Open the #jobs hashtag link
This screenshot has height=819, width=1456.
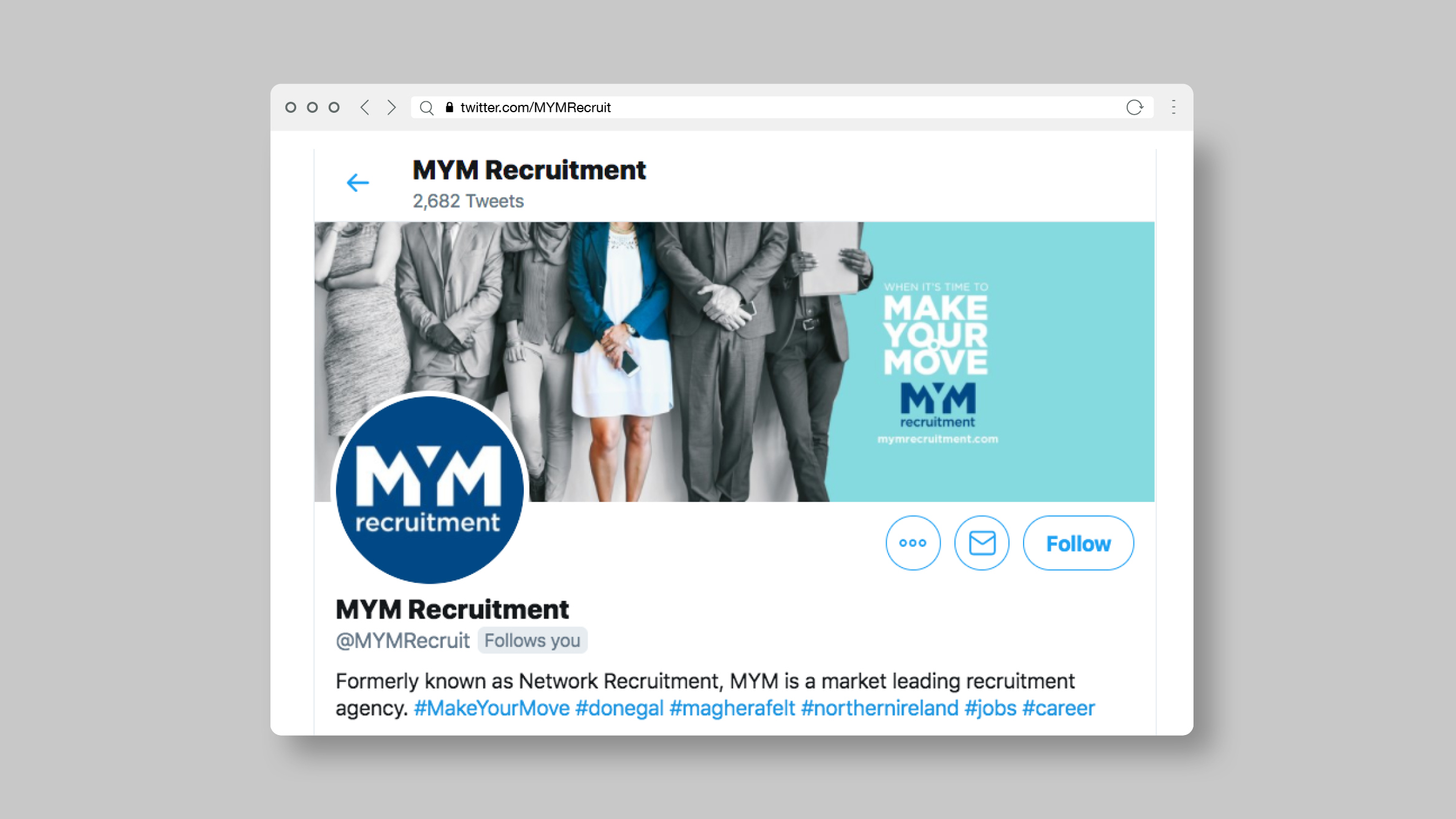[990, 708]
